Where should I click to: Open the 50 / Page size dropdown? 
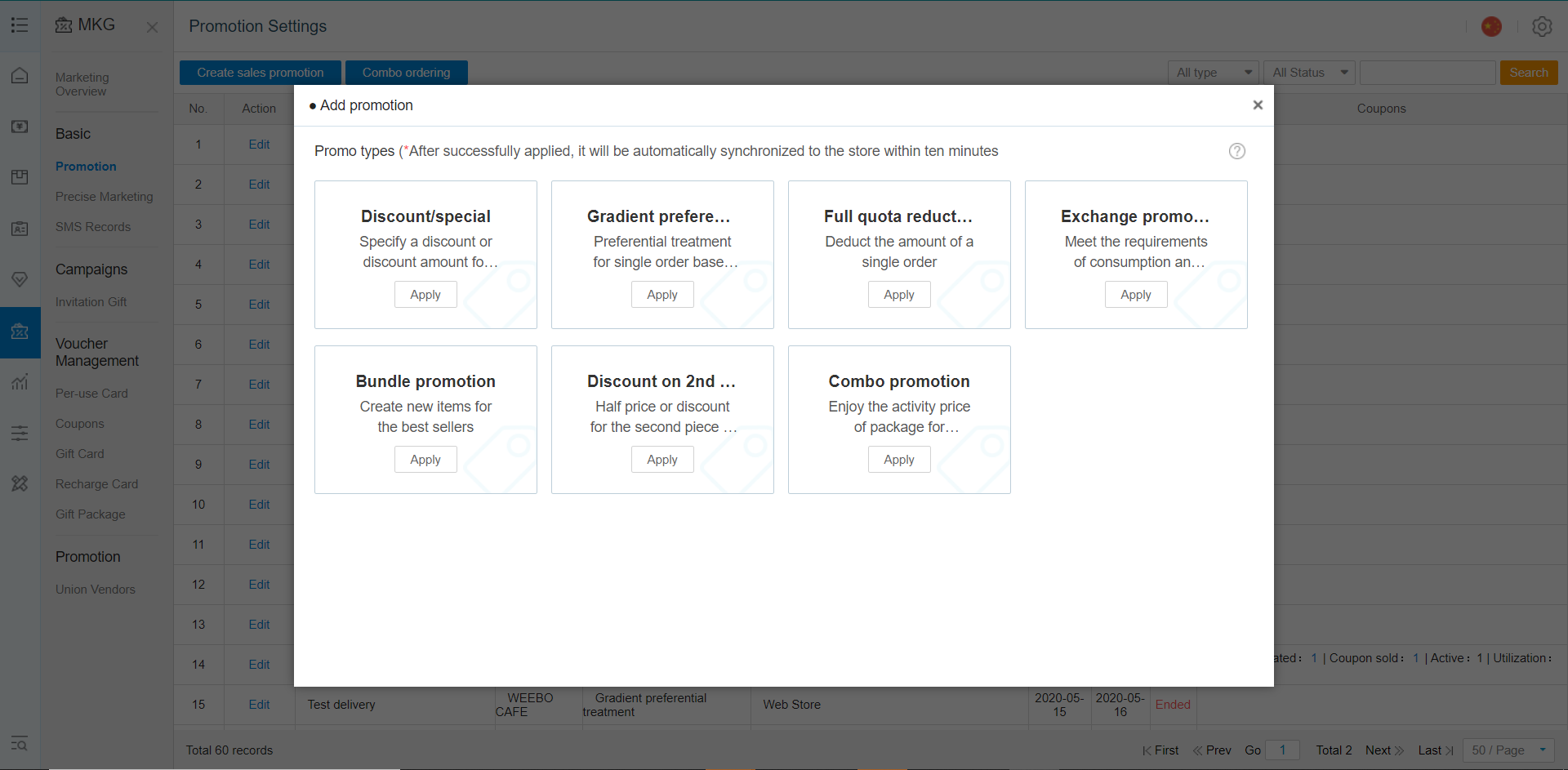(x=1508, y=750)
